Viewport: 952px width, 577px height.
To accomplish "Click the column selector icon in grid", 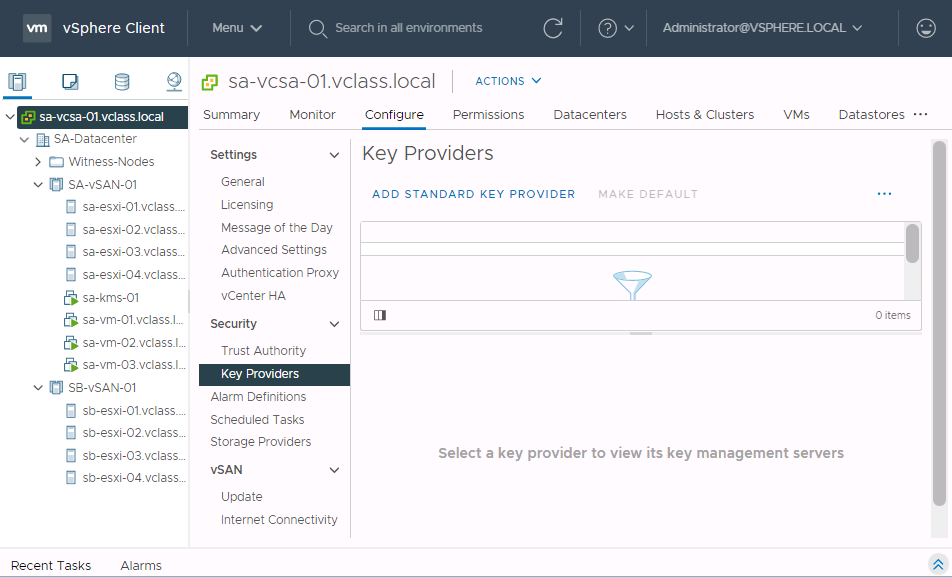I will pyautogui.click(x=380, y=315).
